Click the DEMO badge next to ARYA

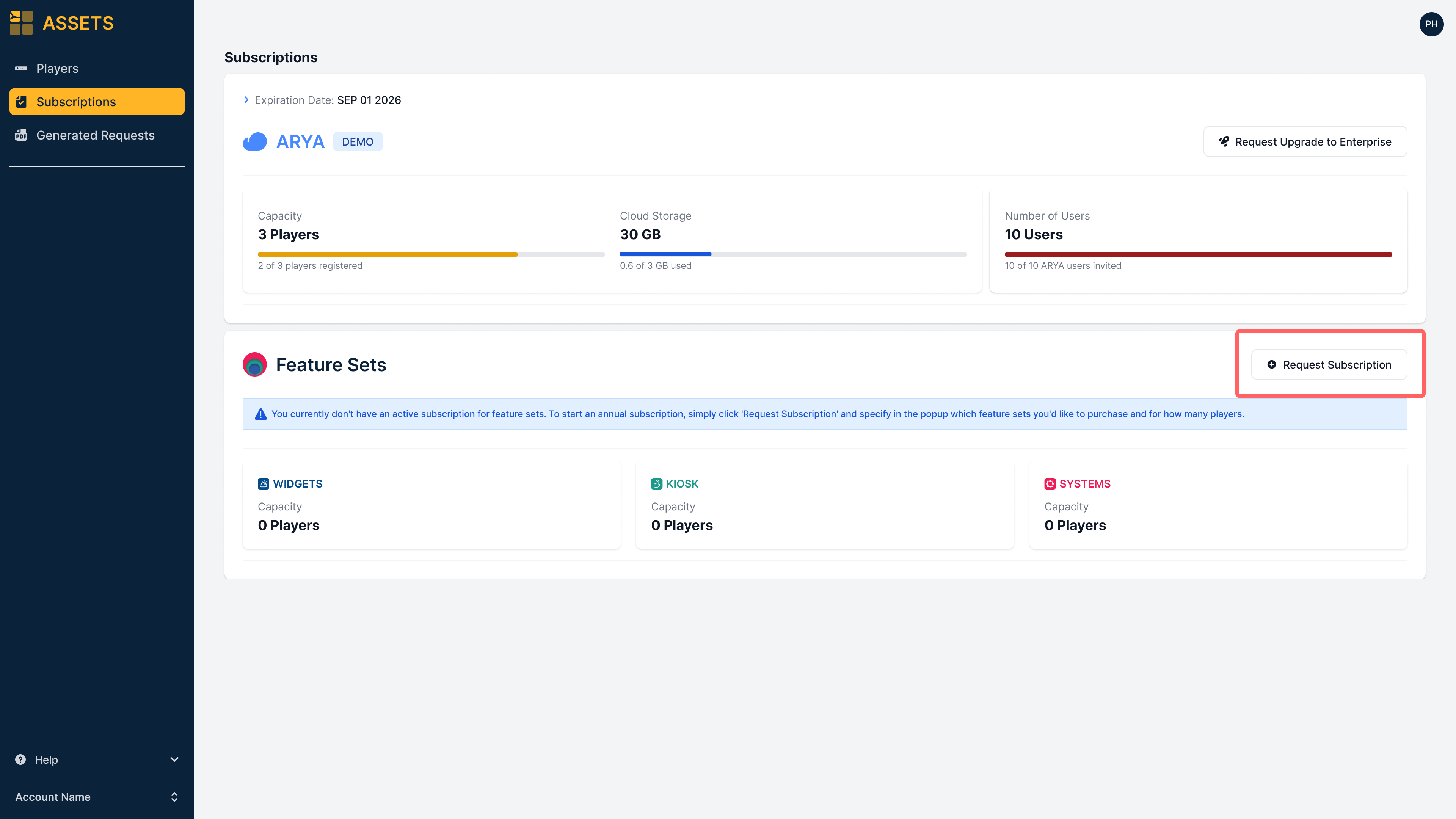(357, 141)
